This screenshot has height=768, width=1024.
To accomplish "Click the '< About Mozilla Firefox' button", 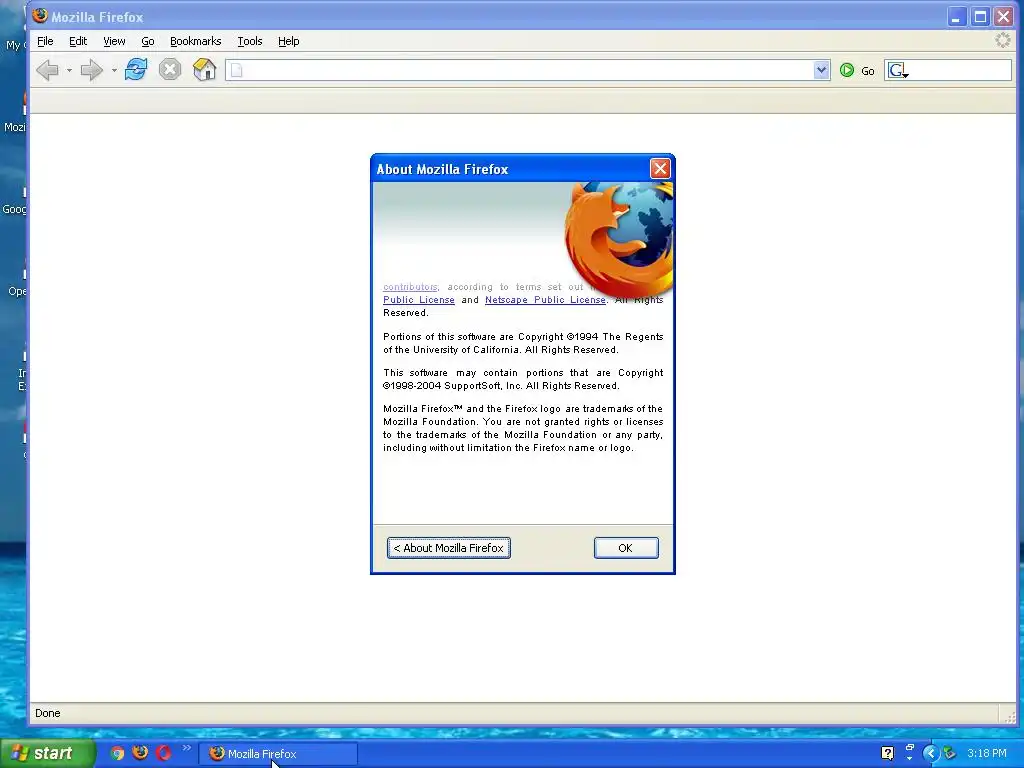I will pos(449,548).
